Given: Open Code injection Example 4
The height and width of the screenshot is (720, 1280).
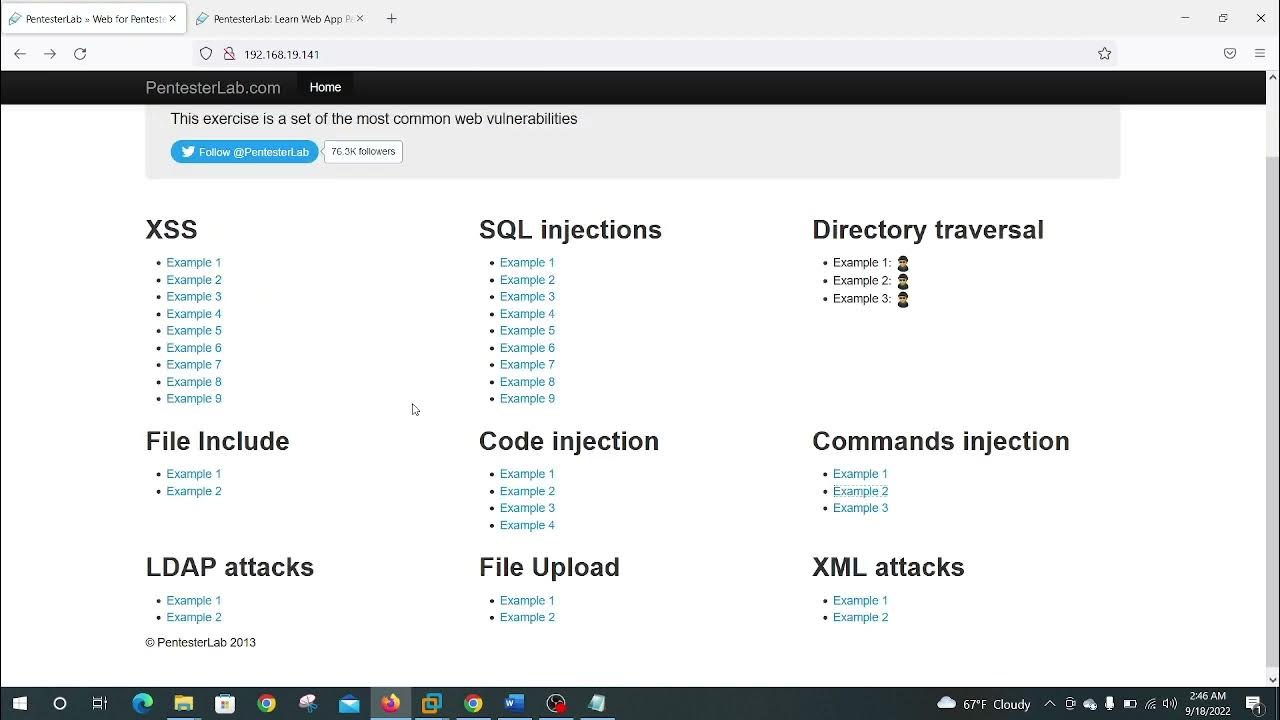Looking at the screenshot, I should [527, 526].
